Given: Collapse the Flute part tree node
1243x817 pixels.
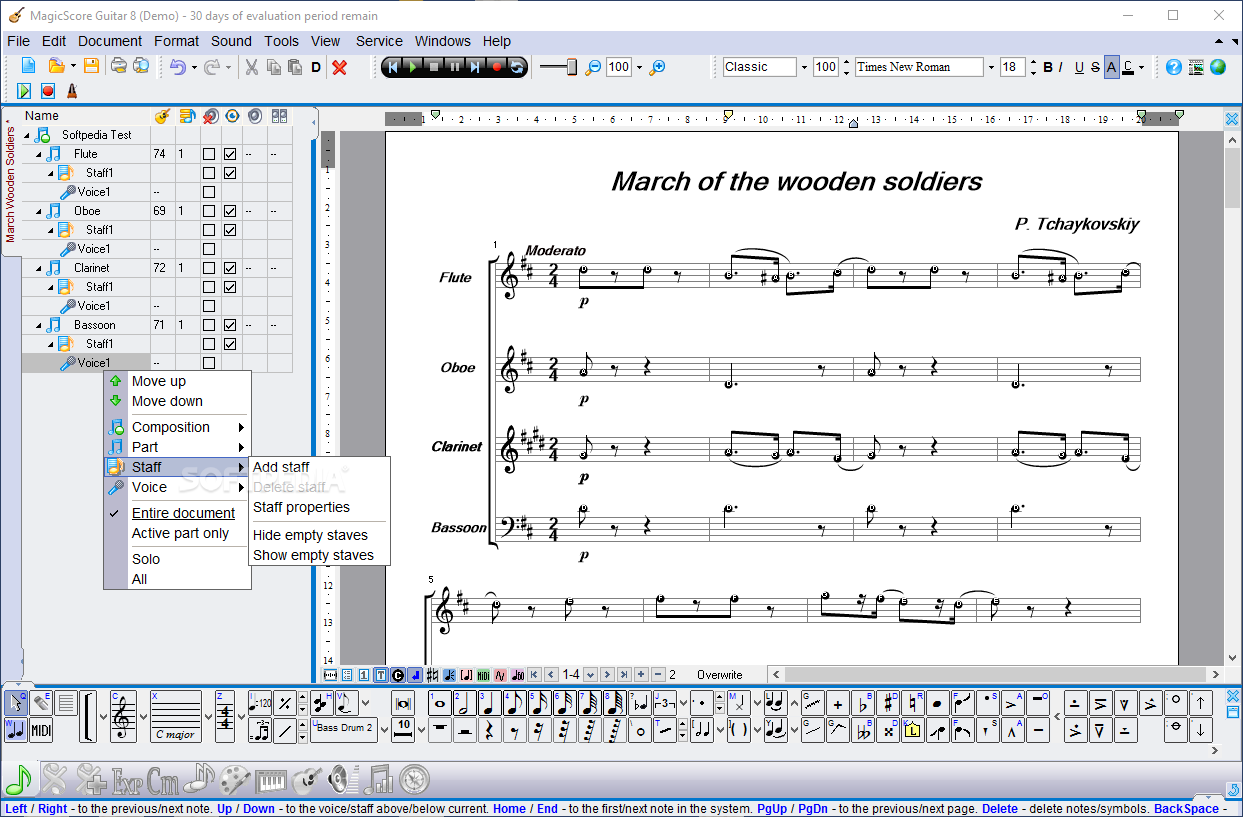Looking at the screenshot, I should coord(40,154).
